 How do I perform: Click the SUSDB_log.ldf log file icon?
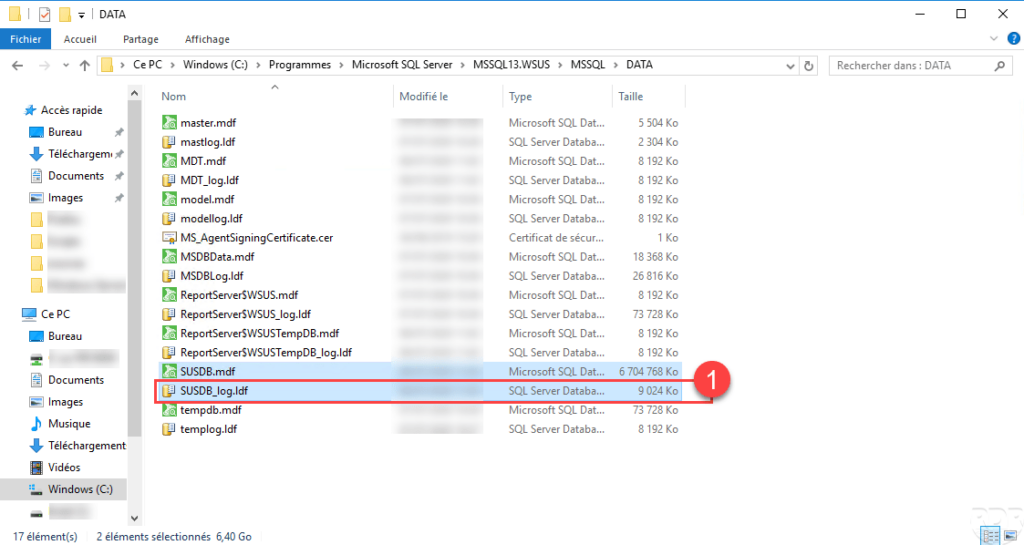point(169,391)
